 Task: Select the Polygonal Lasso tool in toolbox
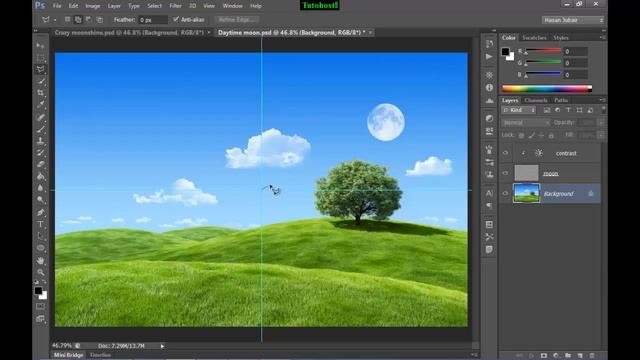pyautogui.click(x=40, y=69)
